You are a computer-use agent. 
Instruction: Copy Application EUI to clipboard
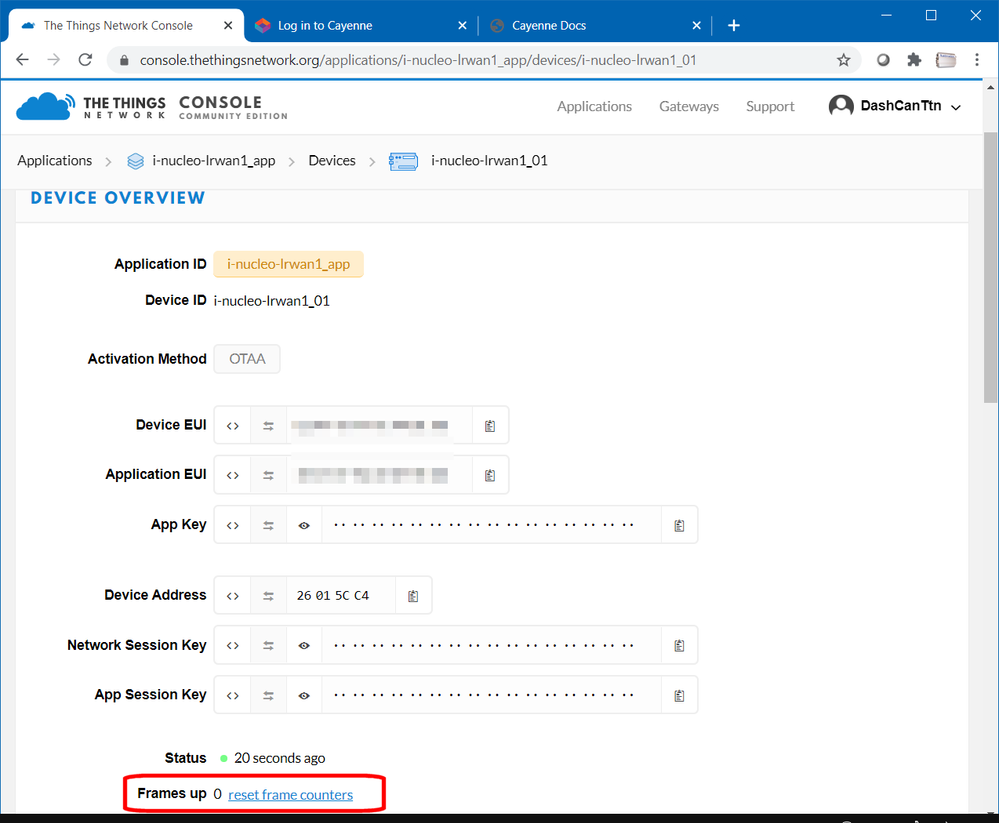(490, 475)
